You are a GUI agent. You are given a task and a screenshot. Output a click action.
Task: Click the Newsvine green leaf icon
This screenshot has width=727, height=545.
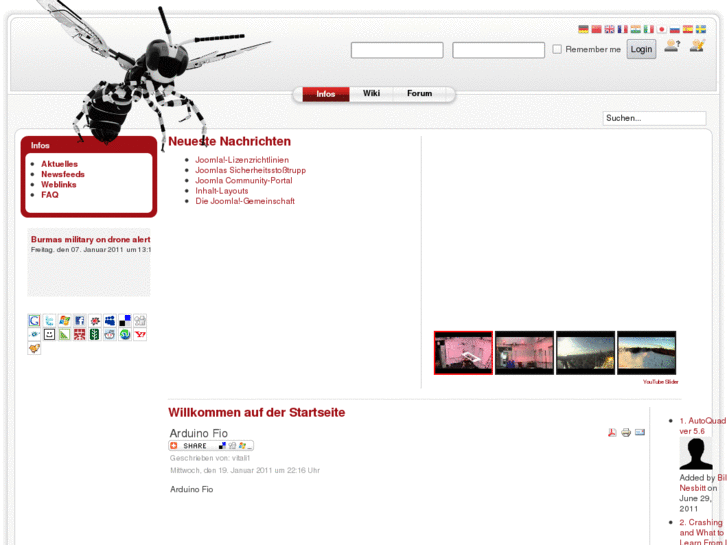pos(95,334)
